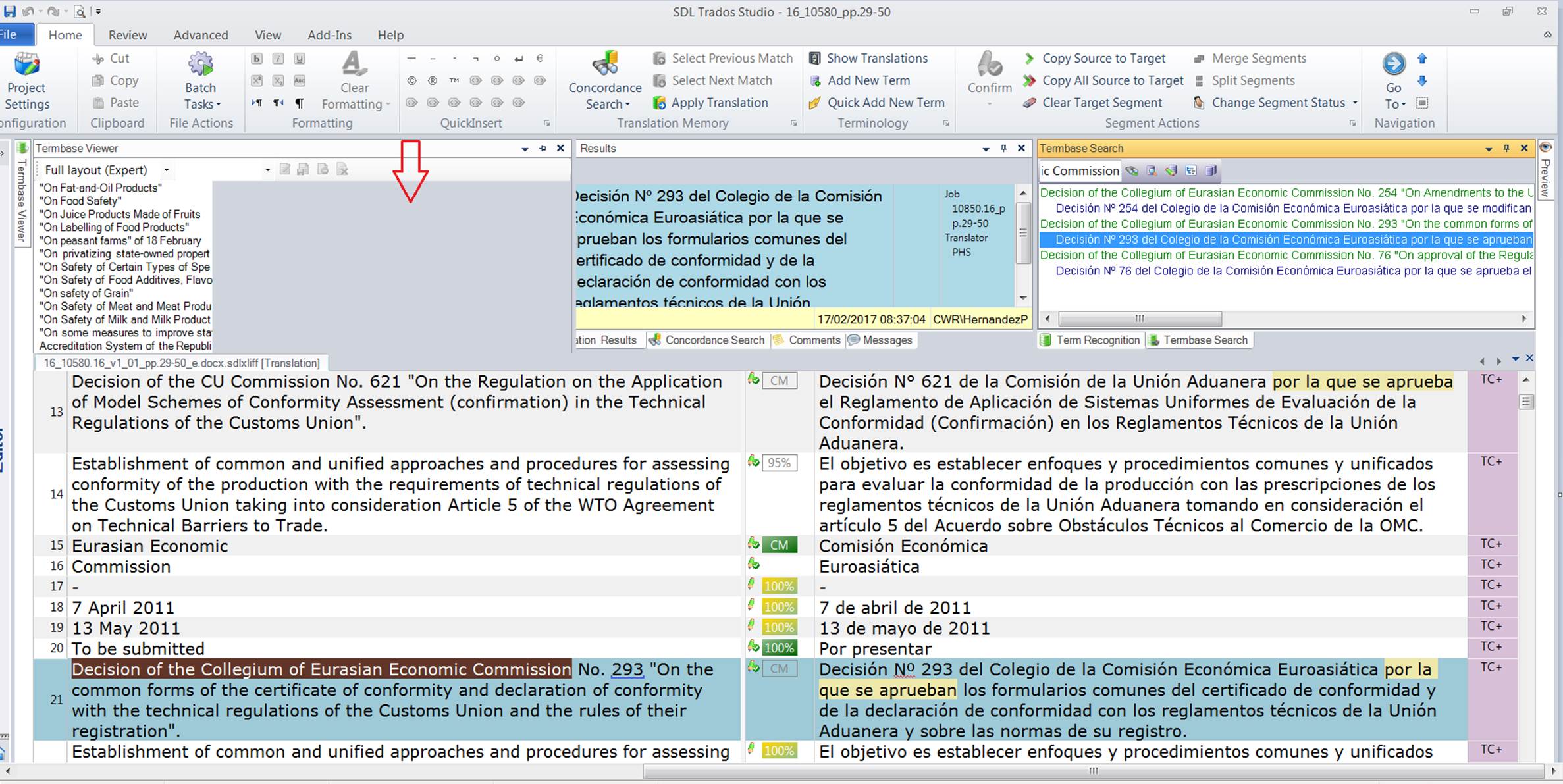Screen dimensions: 1563x784
Task: Apply underline formatting
Action: coord(300,59)
